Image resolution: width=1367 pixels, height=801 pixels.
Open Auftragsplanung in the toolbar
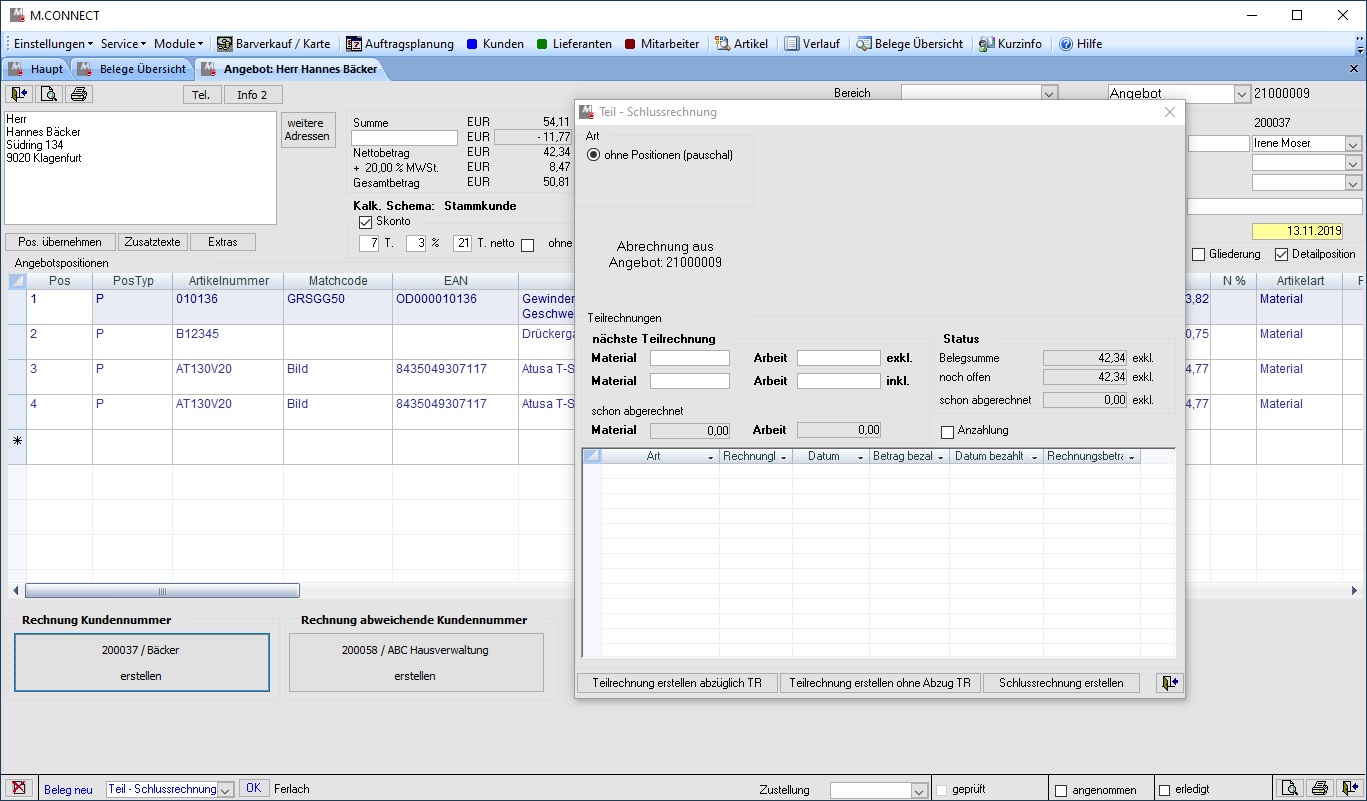399,44
